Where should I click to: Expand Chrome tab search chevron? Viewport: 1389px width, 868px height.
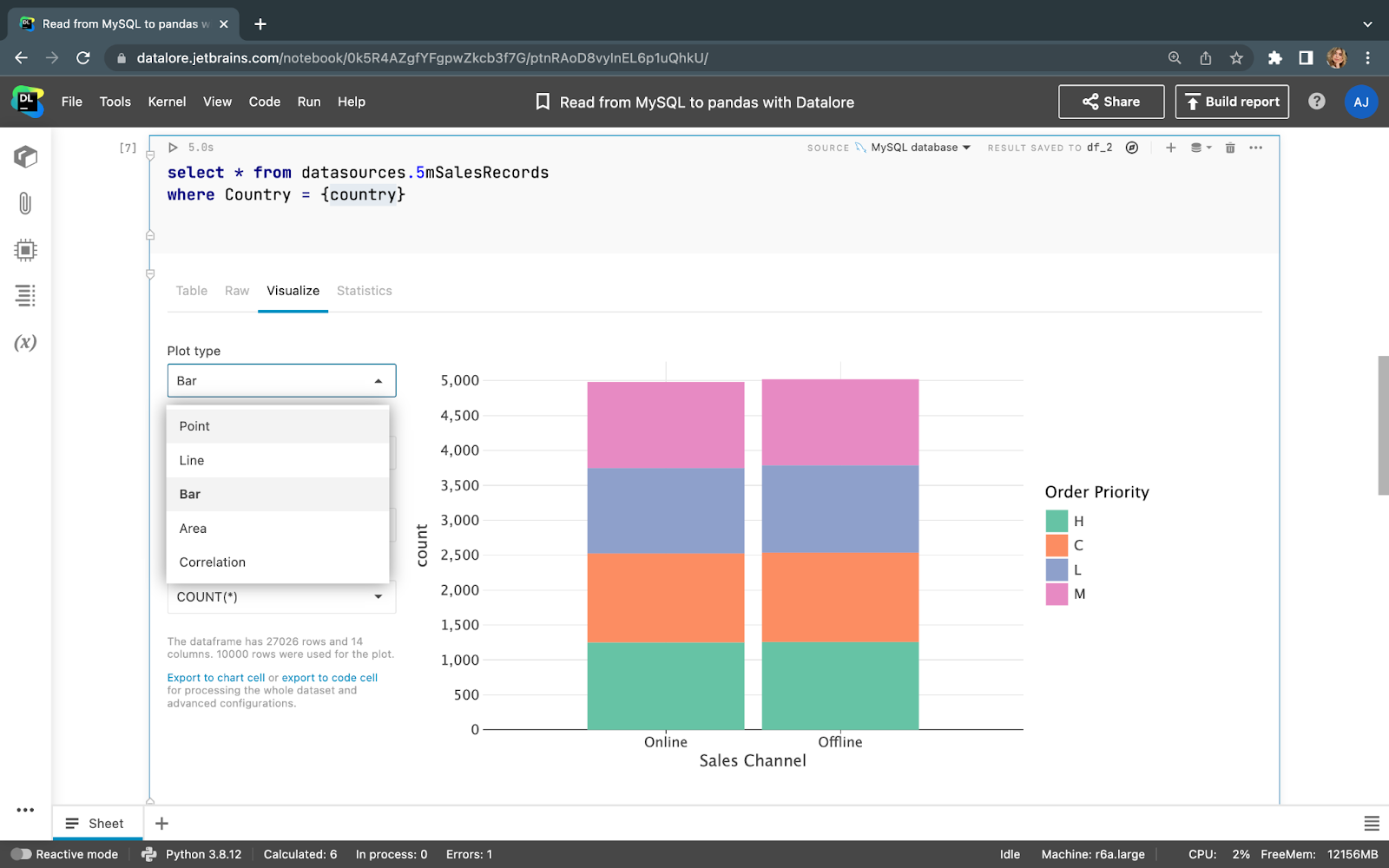point(1367,24)
